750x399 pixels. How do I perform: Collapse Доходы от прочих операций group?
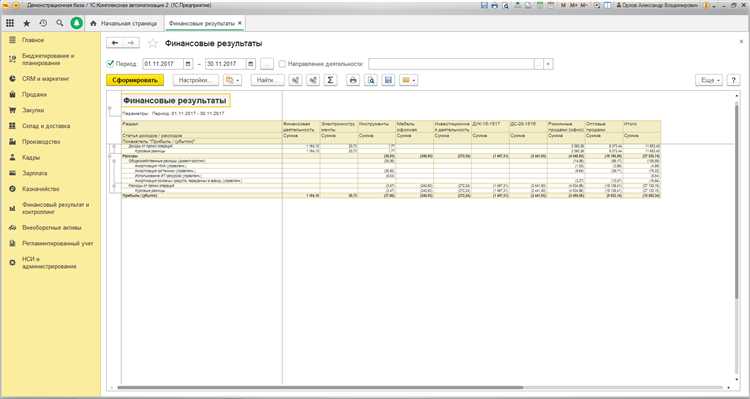[x=114, y=146]
